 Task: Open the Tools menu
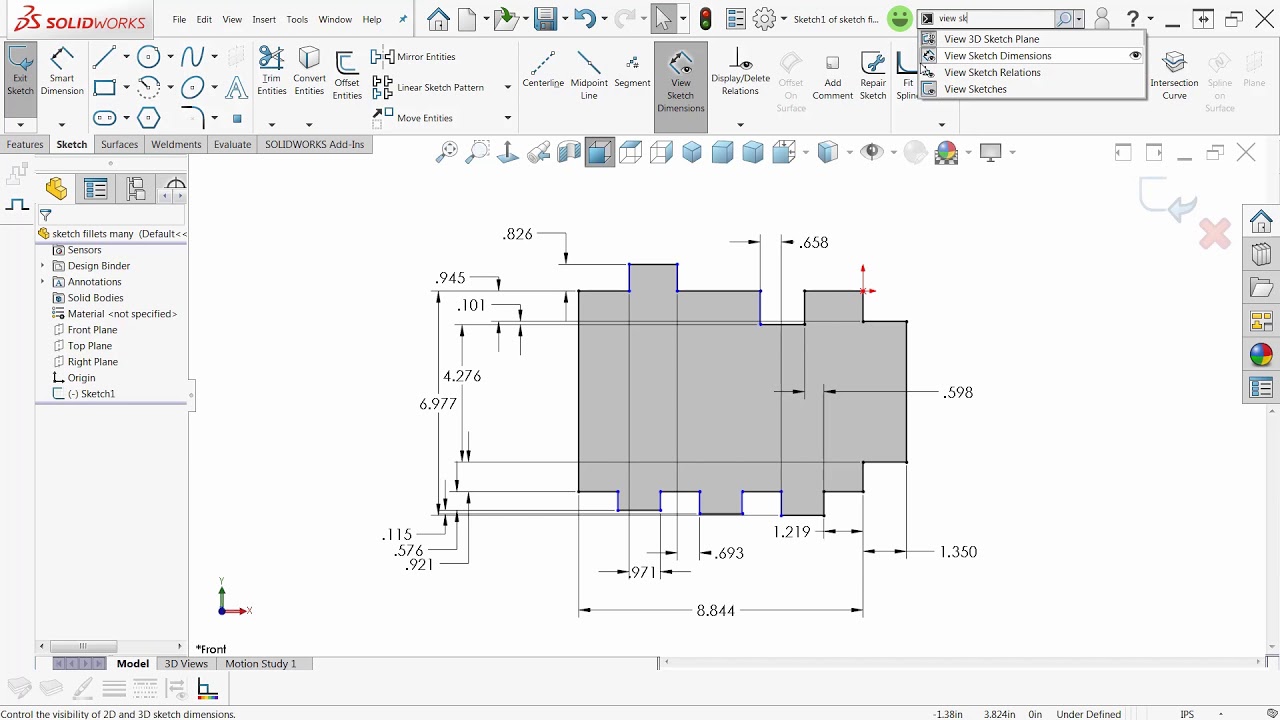coord(297,19)
